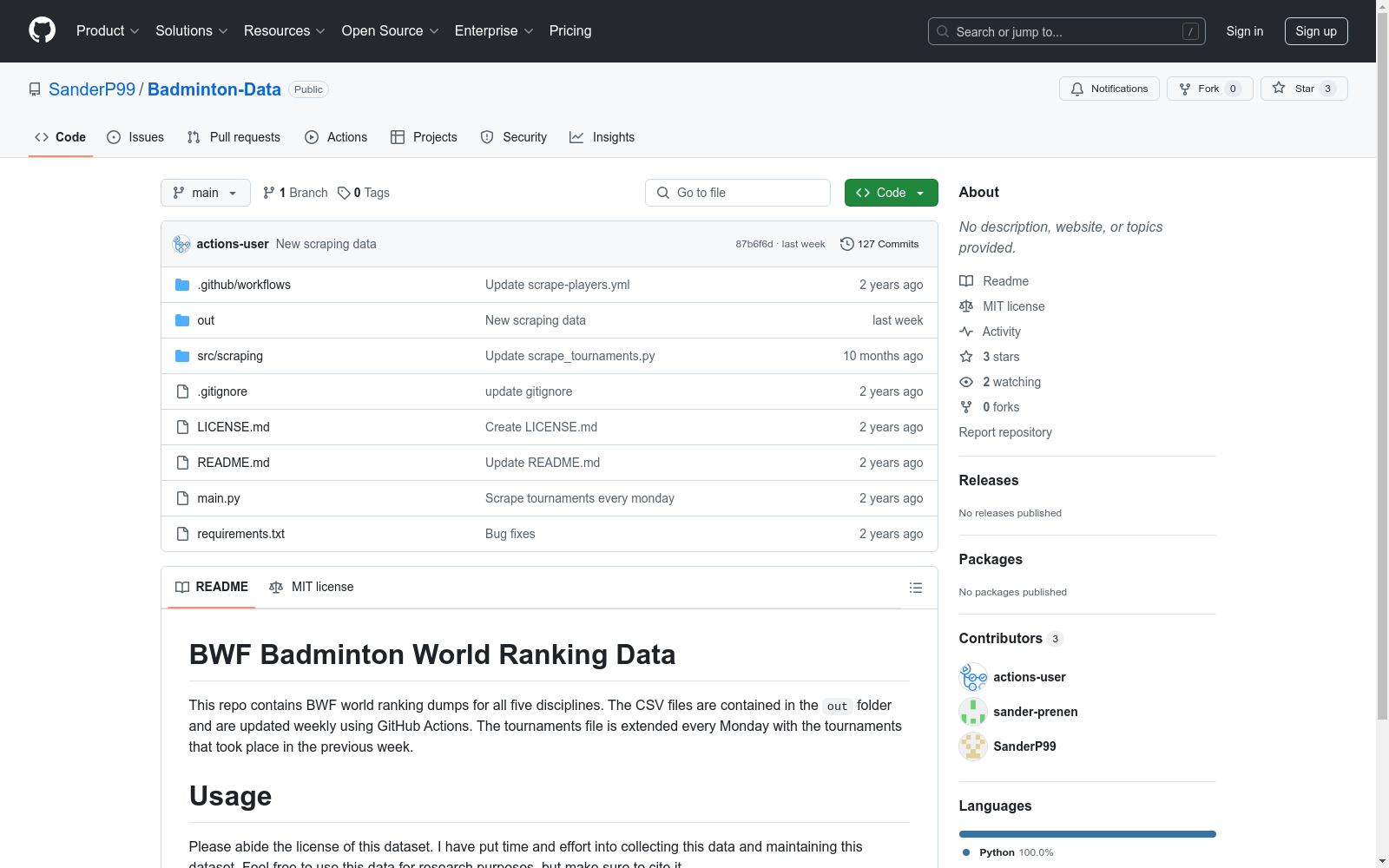Screen dimensions: 1389x868
Task: Expand the Enterprise menu
Action: (x=494, y=31)
